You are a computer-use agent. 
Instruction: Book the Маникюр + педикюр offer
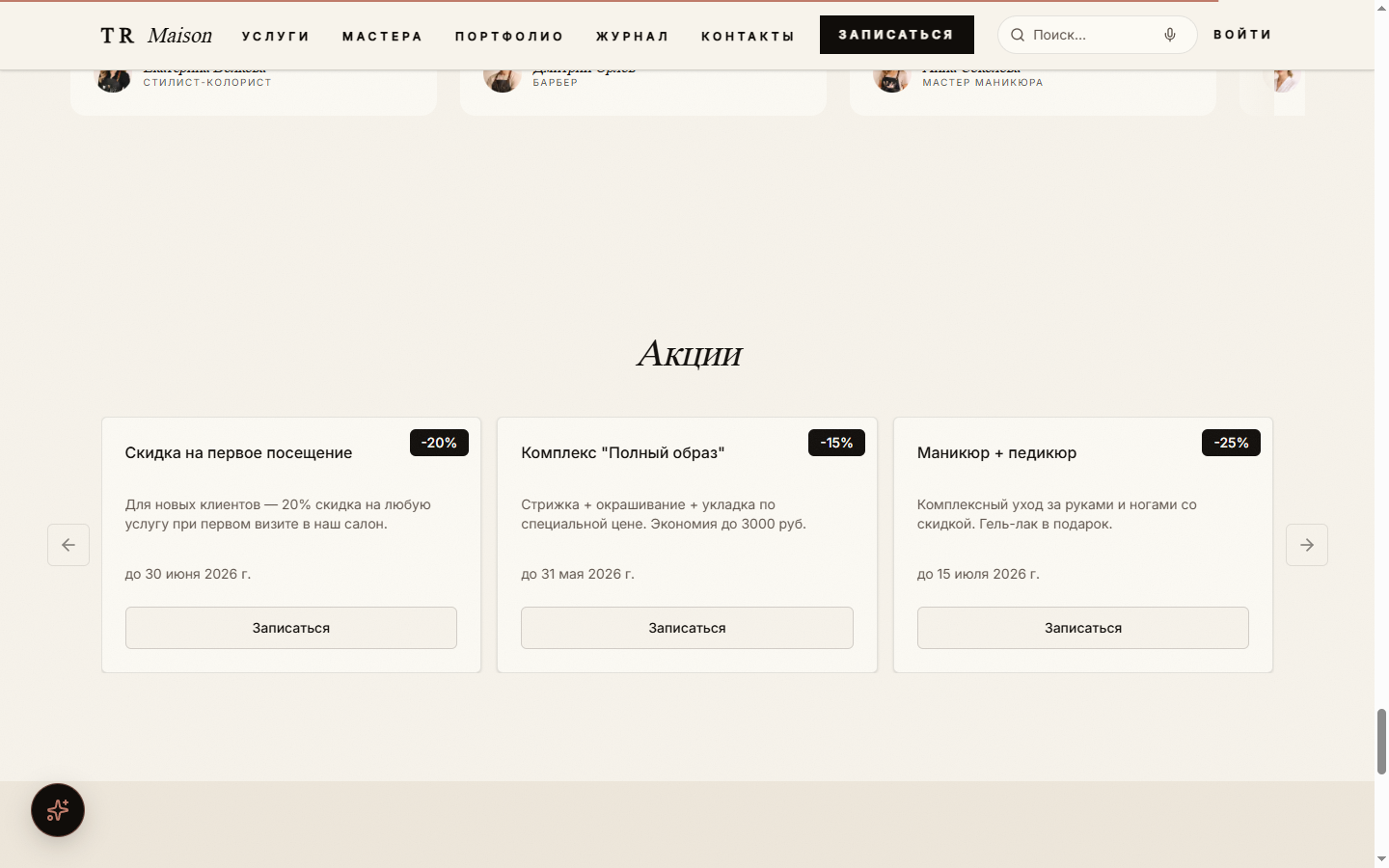coord(1083,628)
